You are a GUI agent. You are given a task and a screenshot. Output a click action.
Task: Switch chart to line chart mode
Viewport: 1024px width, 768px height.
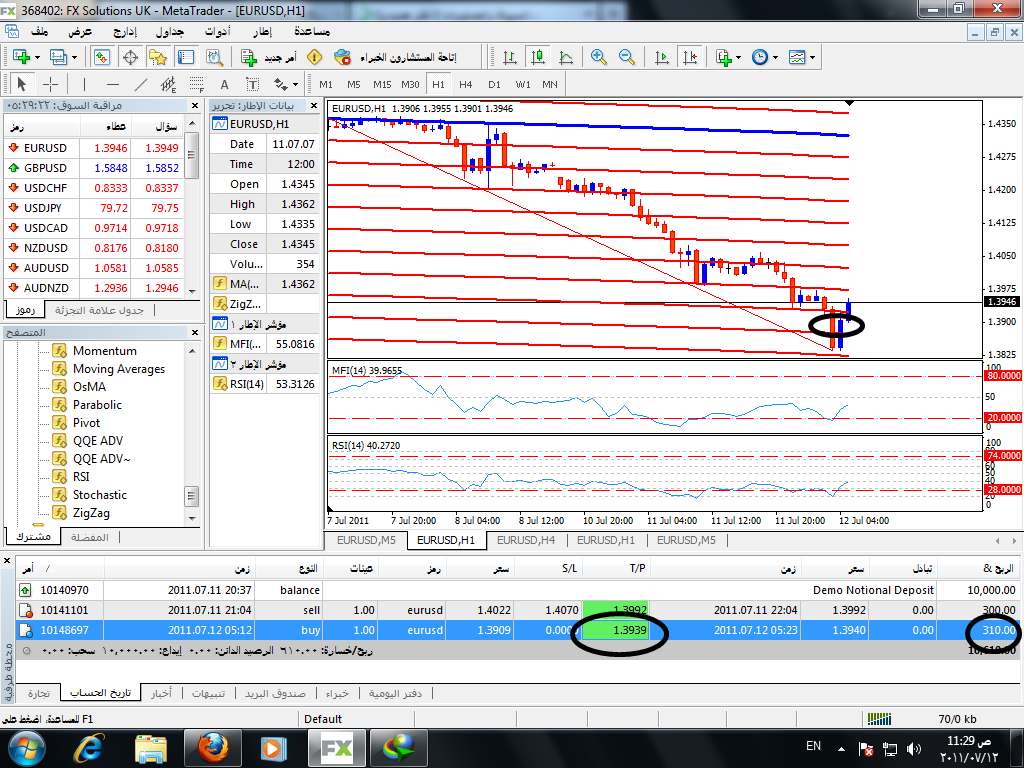[566, 57]
